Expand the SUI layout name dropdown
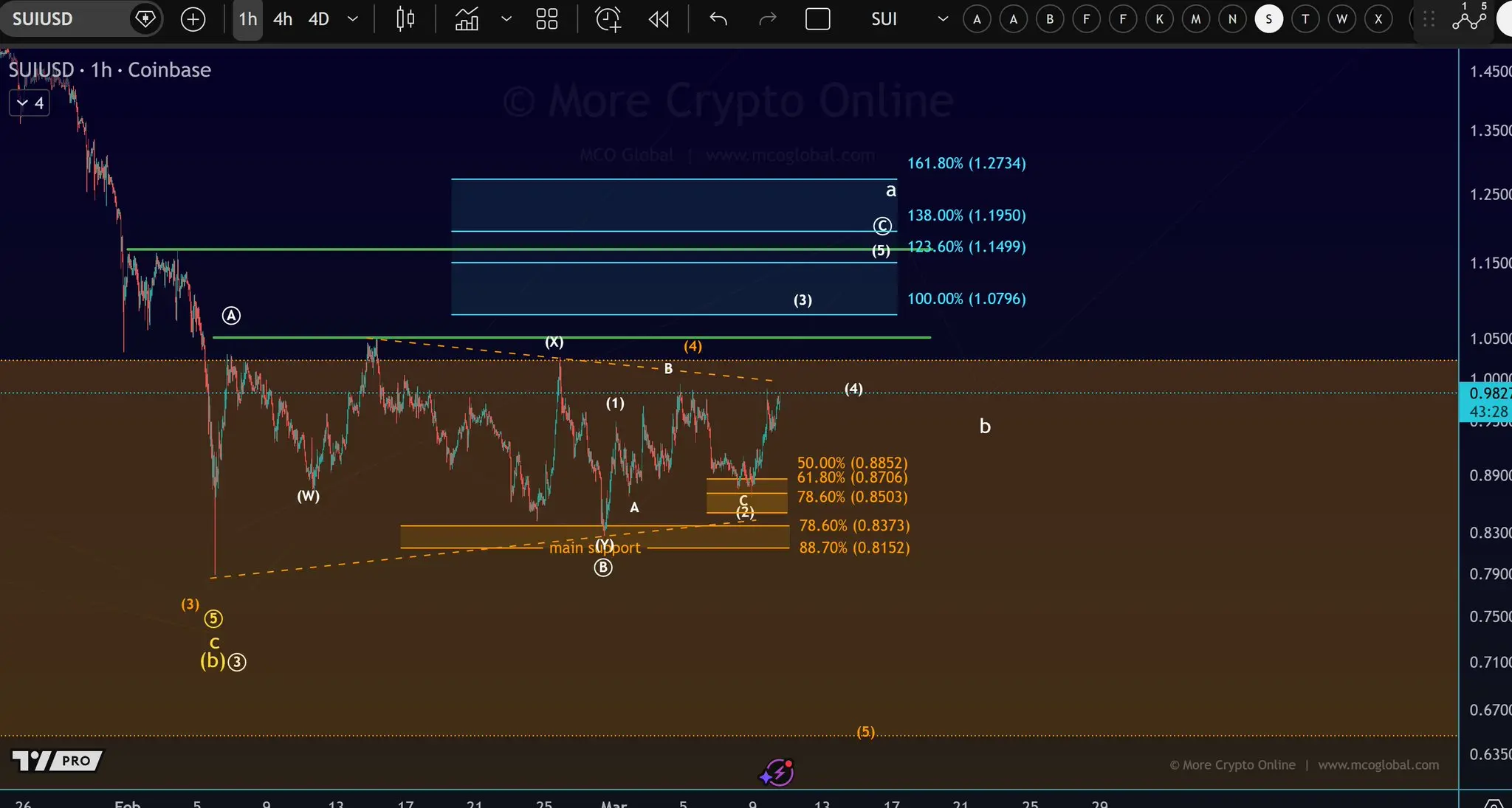The height and width of the screenshot is (808, 1512). pos(943,19)
